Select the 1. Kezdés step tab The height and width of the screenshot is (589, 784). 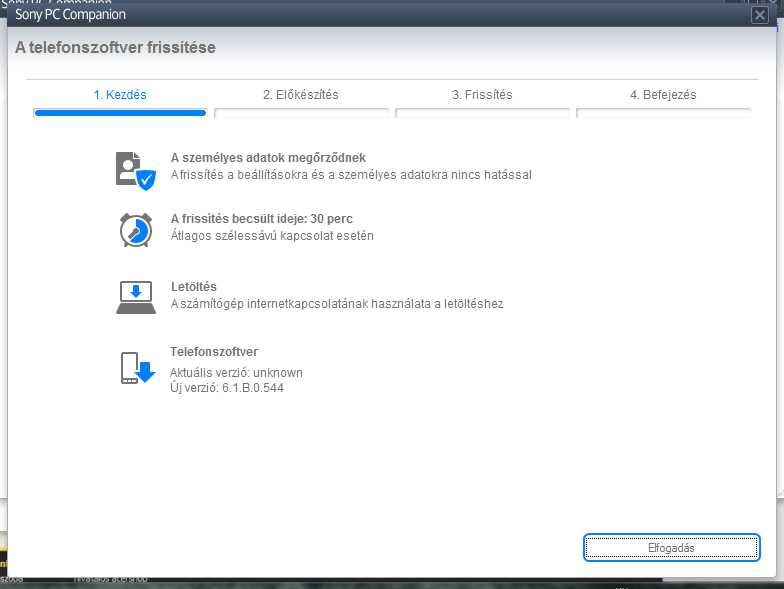coord(120,94)
